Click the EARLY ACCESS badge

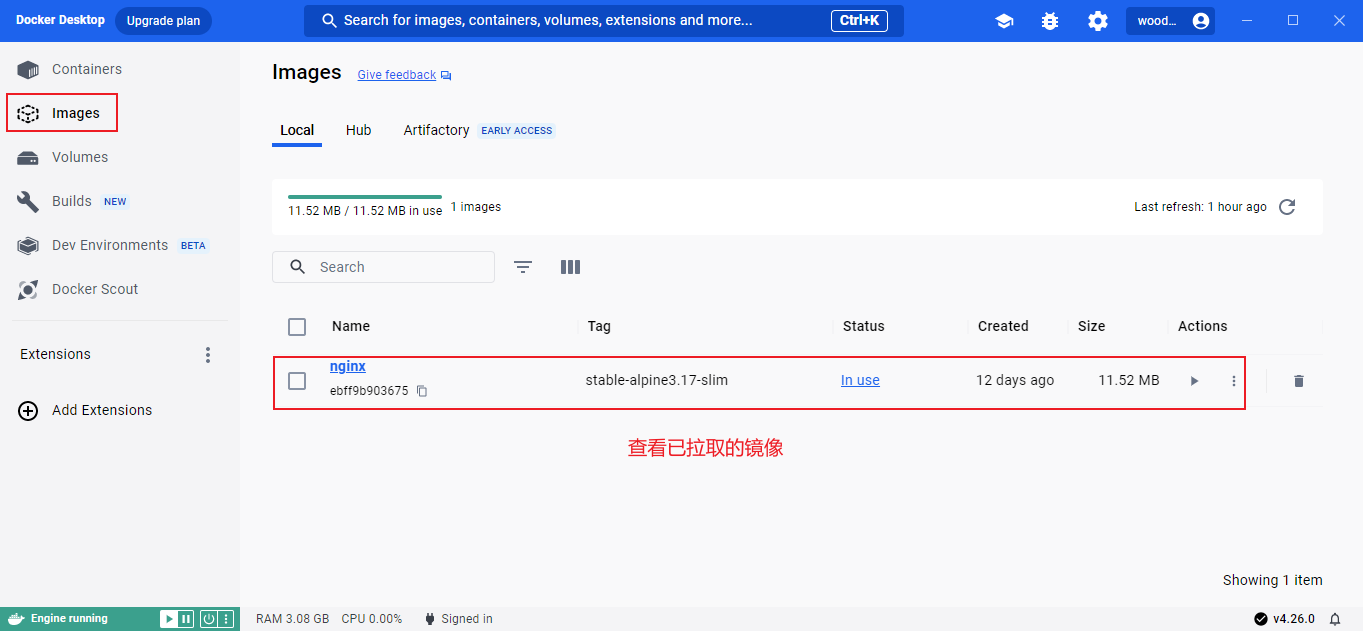[x=517, y=130]
